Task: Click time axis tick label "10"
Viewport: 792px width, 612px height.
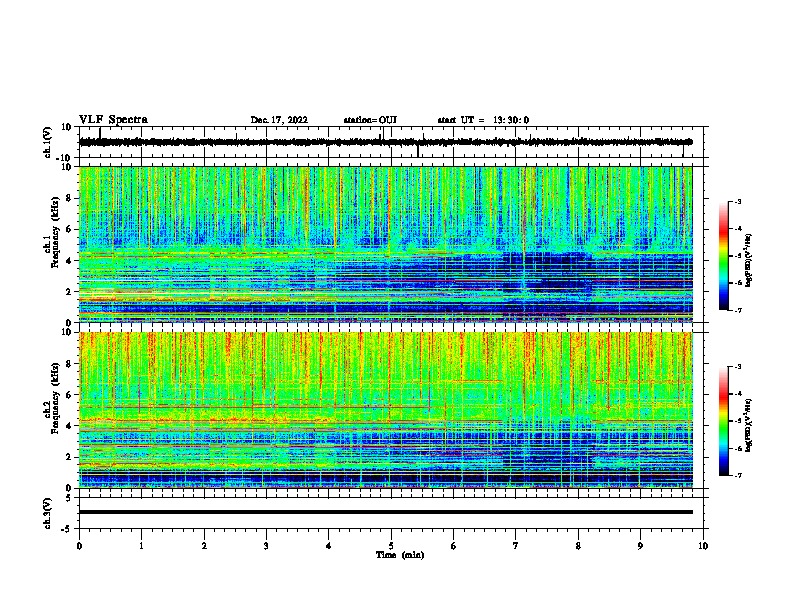Action: click(x=703, y=546)
